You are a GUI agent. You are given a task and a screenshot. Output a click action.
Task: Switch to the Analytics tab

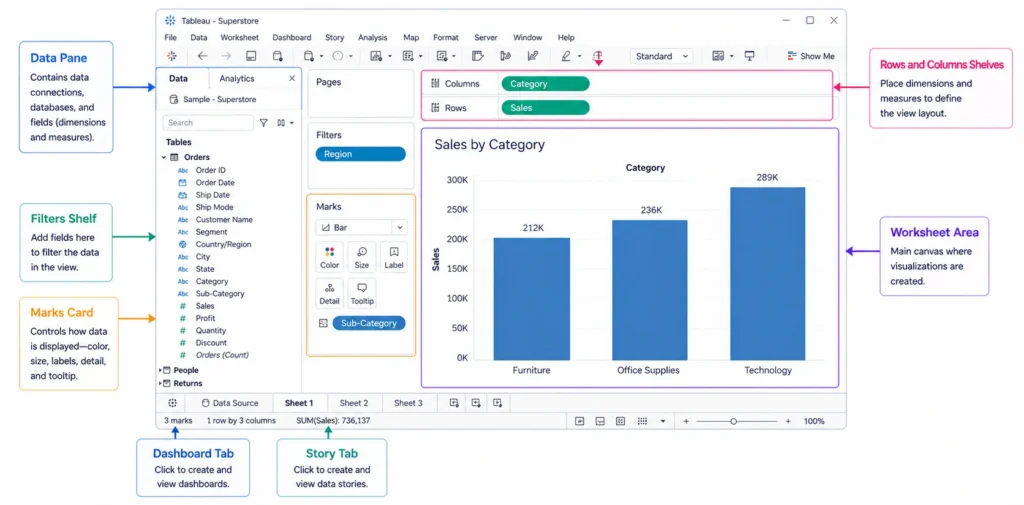coord(237,78)
